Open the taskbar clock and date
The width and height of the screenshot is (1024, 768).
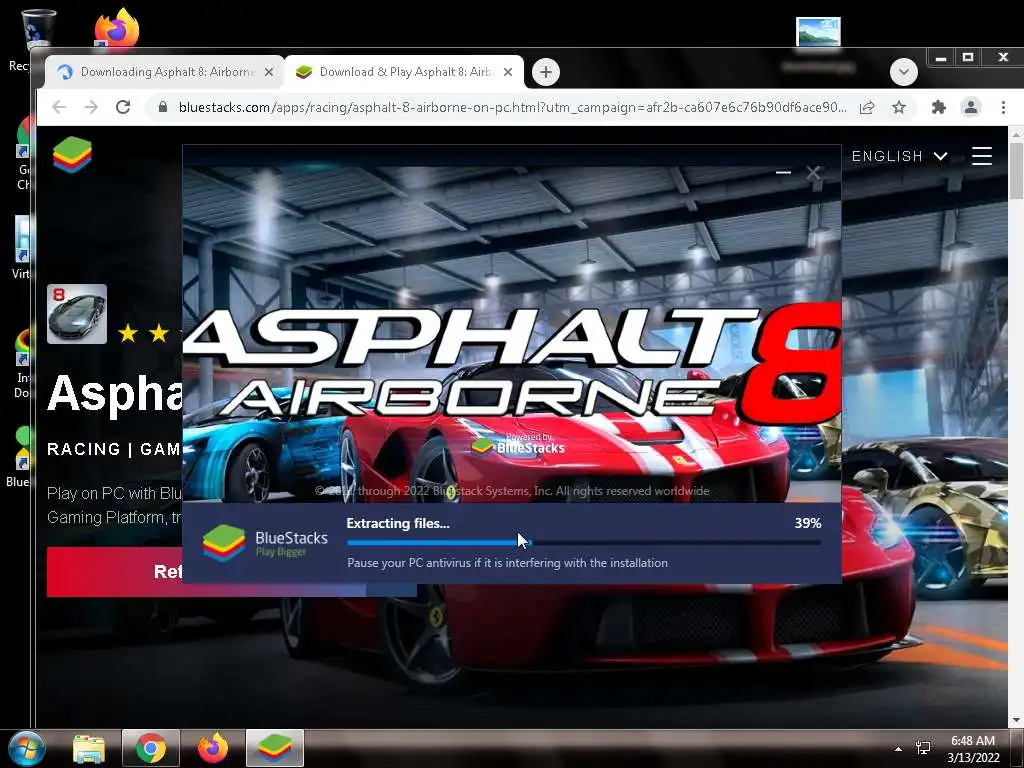tap(973, 749)
